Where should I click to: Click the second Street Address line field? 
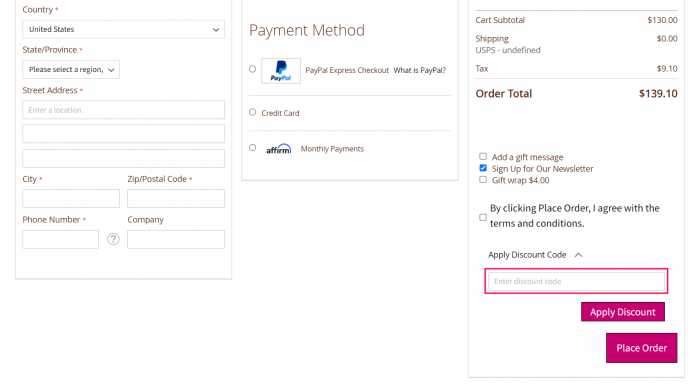pyautogui.click(x=123, y=134)
